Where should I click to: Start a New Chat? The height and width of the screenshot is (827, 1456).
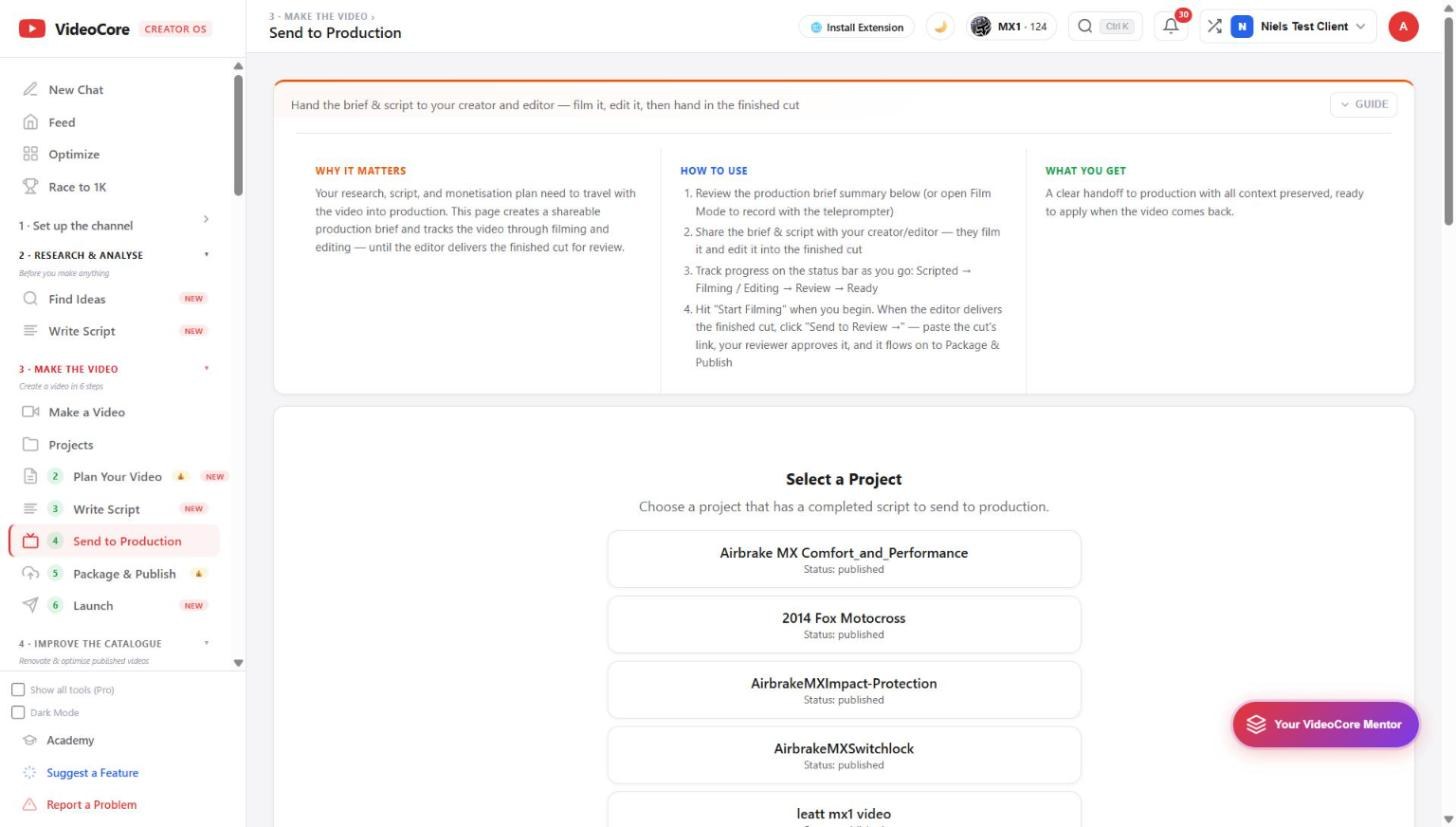click(76, 90)
